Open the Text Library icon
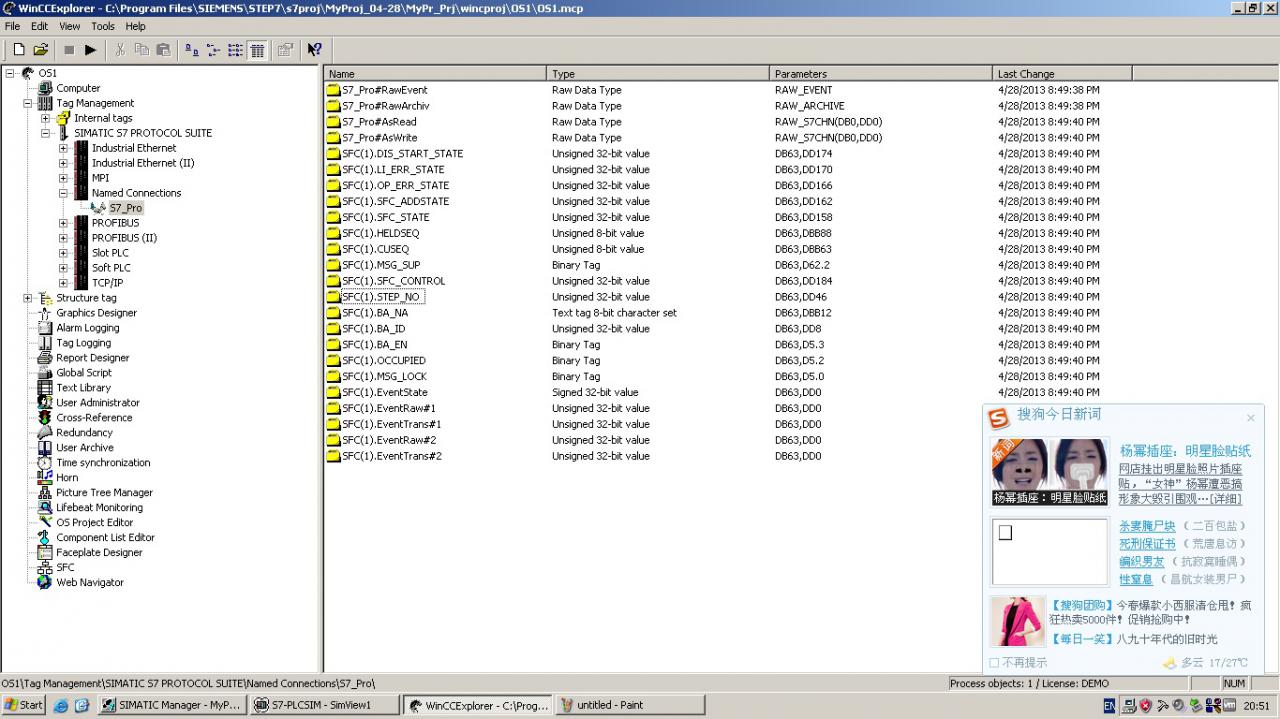The height and width of the screenshot is (719, 1280). 45,388
